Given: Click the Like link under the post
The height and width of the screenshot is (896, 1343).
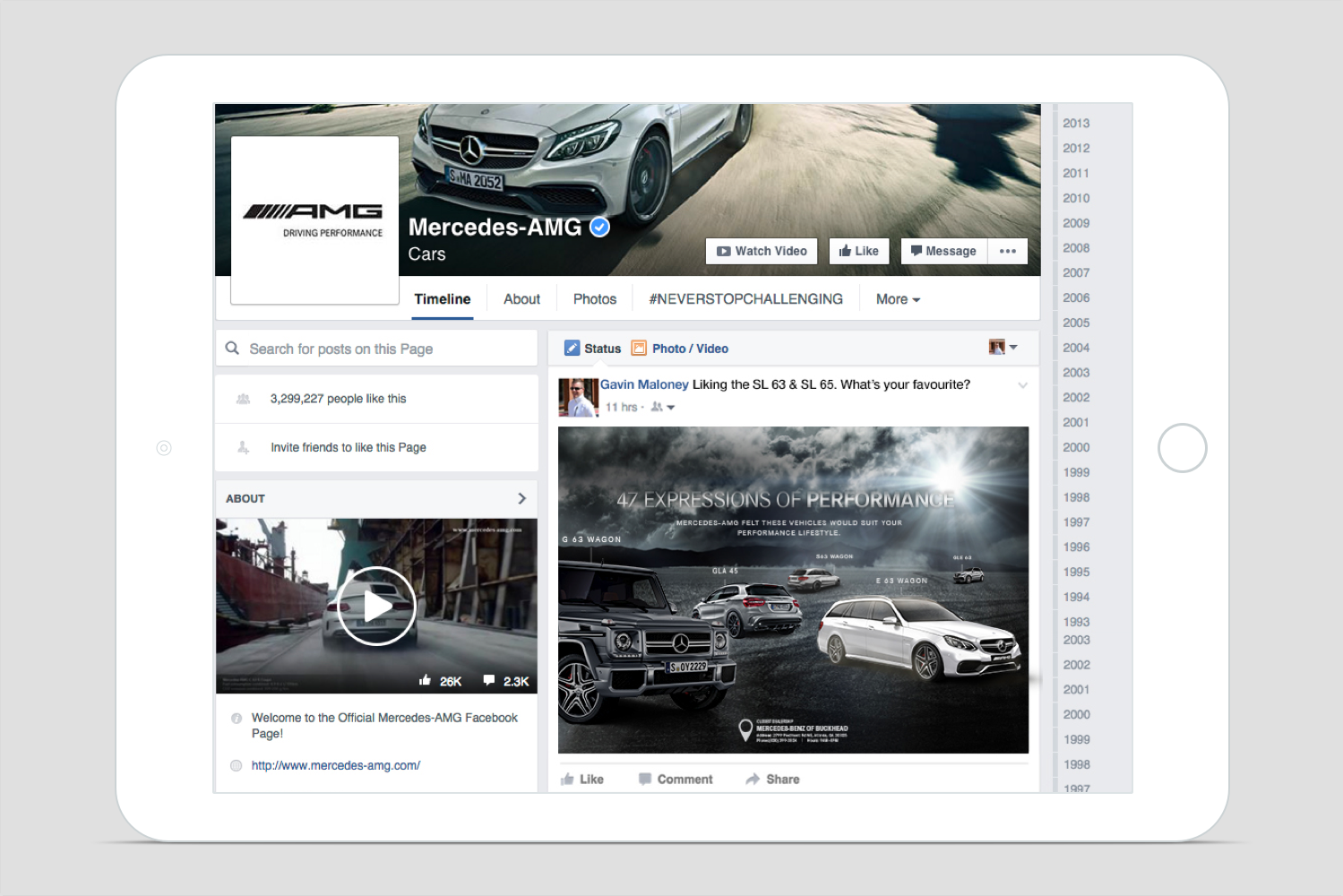Looking at the screenshot, I should coord(582,779).
